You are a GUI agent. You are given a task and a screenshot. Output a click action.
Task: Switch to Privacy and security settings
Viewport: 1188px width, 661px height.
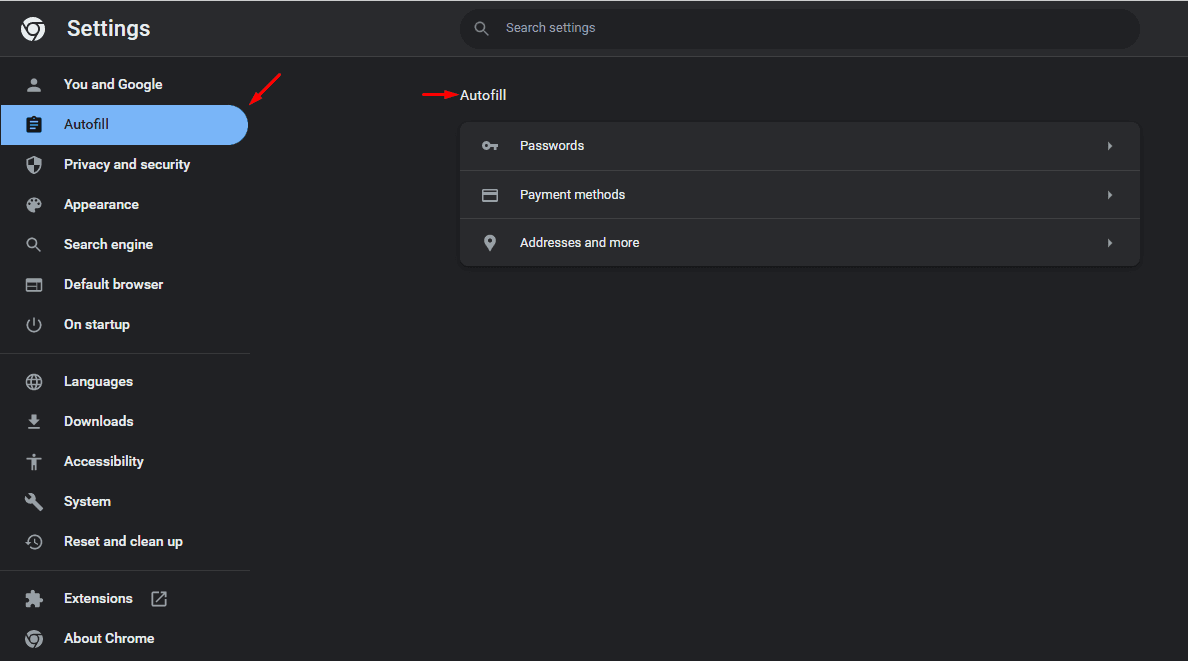[127, 164]
